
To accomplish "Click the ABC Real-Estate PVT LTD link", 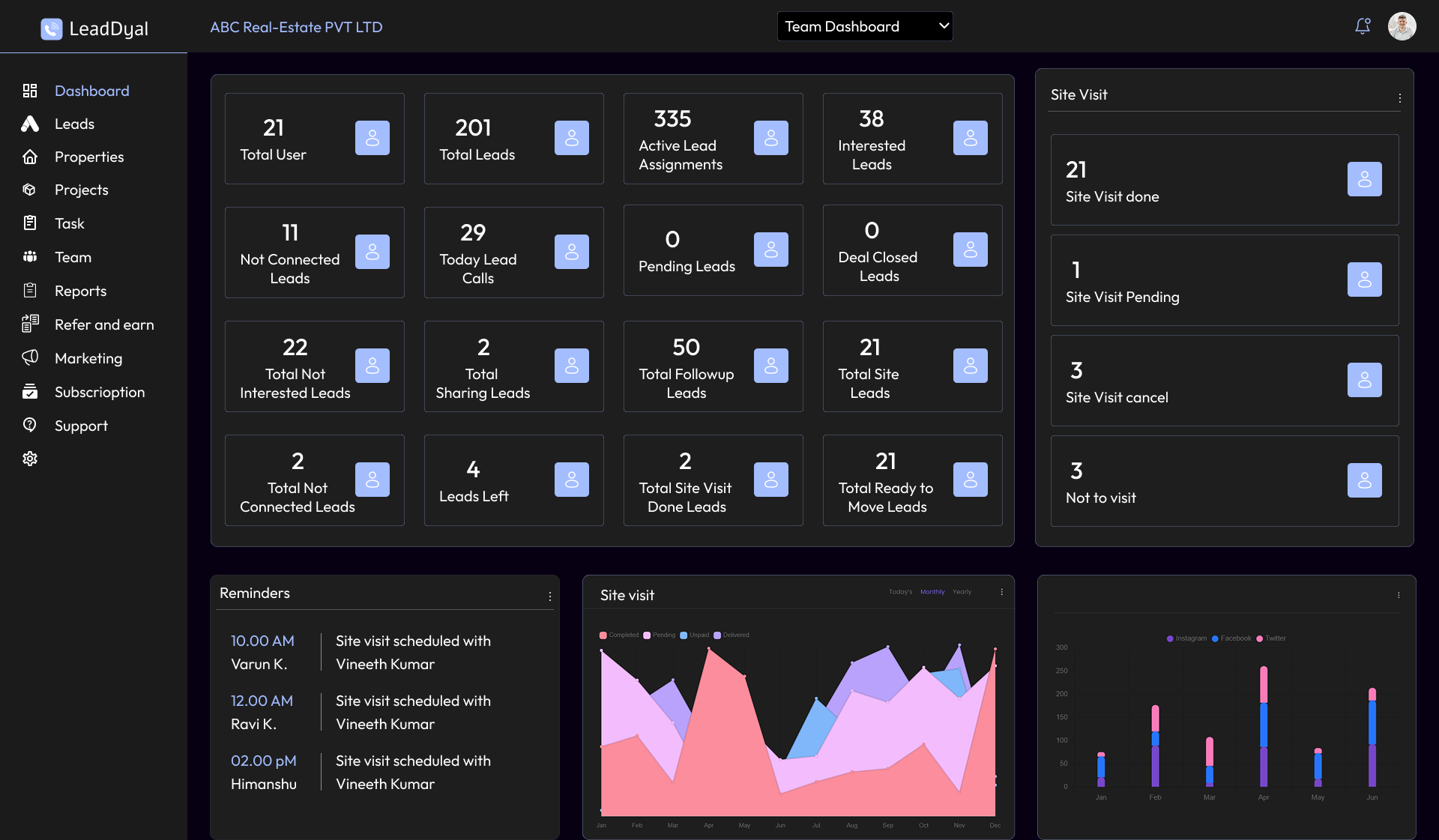I will tap(296, 27).
